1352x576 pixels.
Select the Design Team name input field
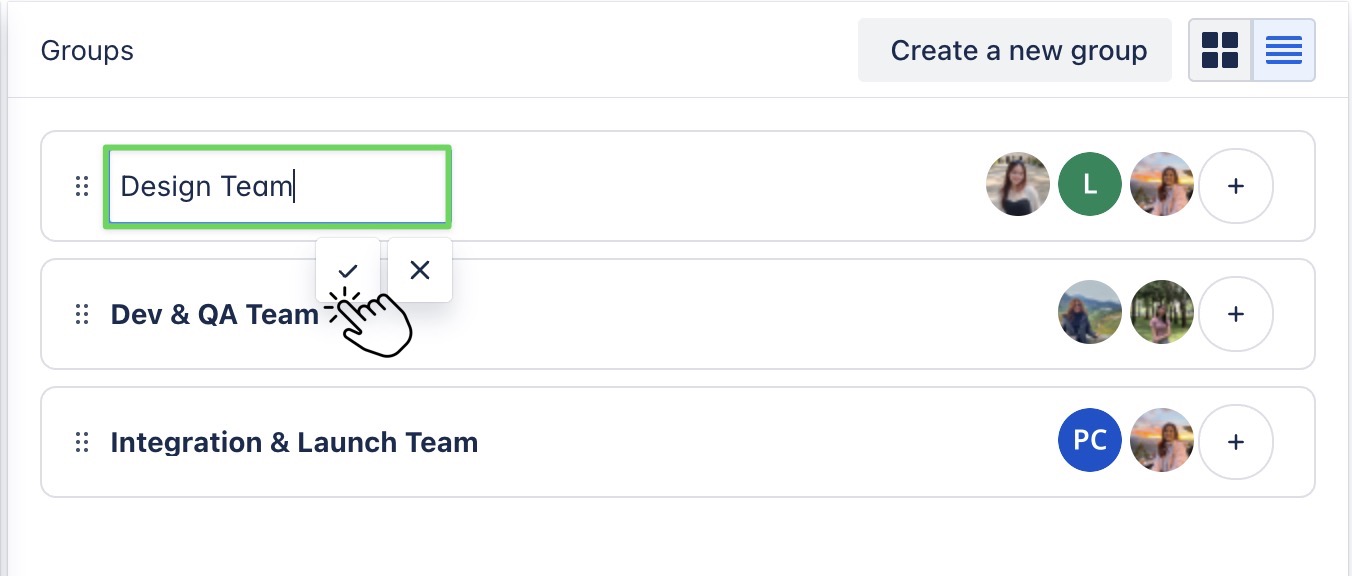tap(277, 186)
